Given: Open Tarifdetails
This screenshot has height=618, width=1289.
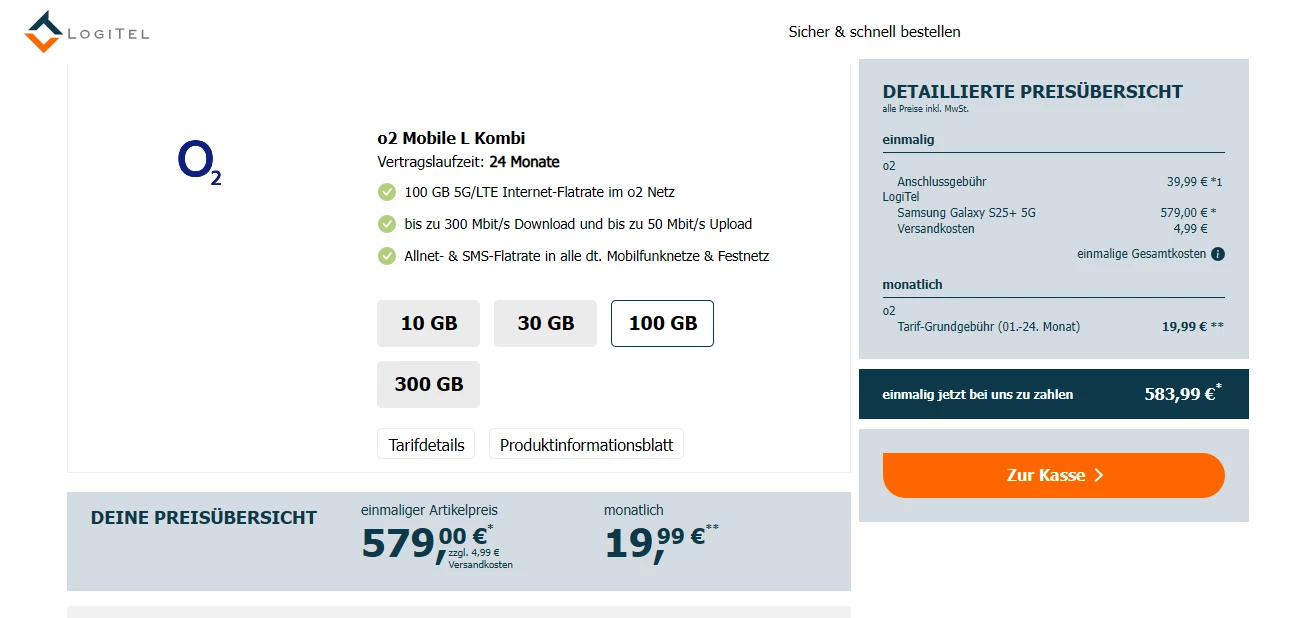Looking at the screenshot, I should coord(426,445).
